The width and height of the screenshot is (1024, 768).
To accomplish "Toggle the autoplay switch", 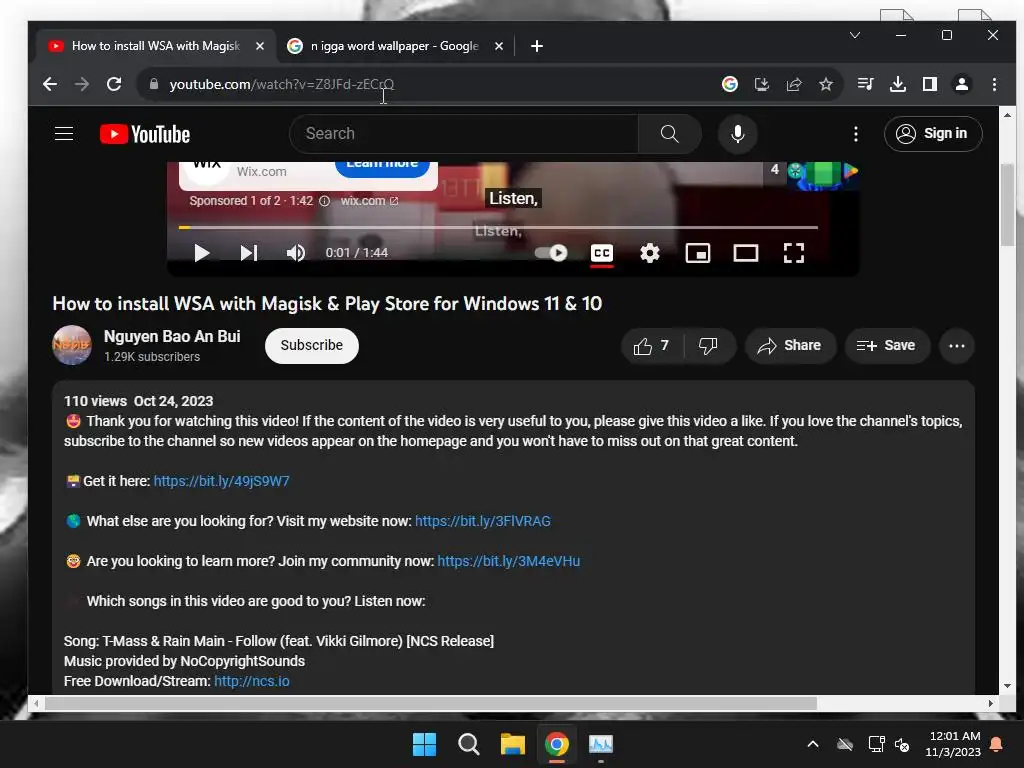I will (551, 253).
